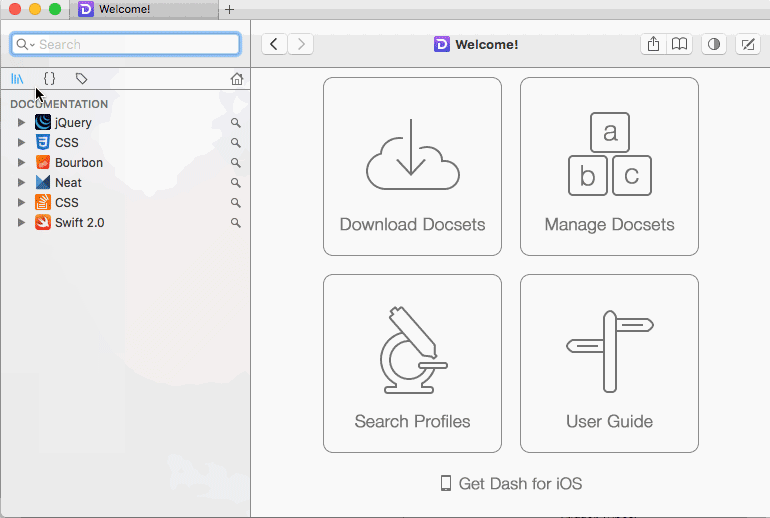This screenshot has height=518, width=770.
Task: Click the Share icon in the toolbar
Action: click(653, 44)
